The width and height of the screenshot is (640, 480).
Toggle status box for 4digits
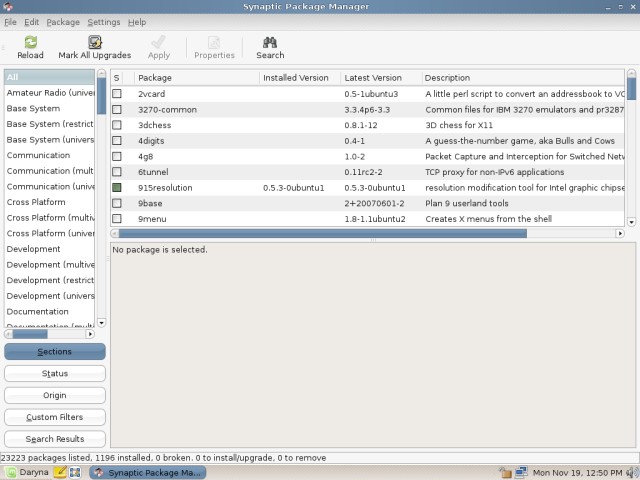click(117, 140)
